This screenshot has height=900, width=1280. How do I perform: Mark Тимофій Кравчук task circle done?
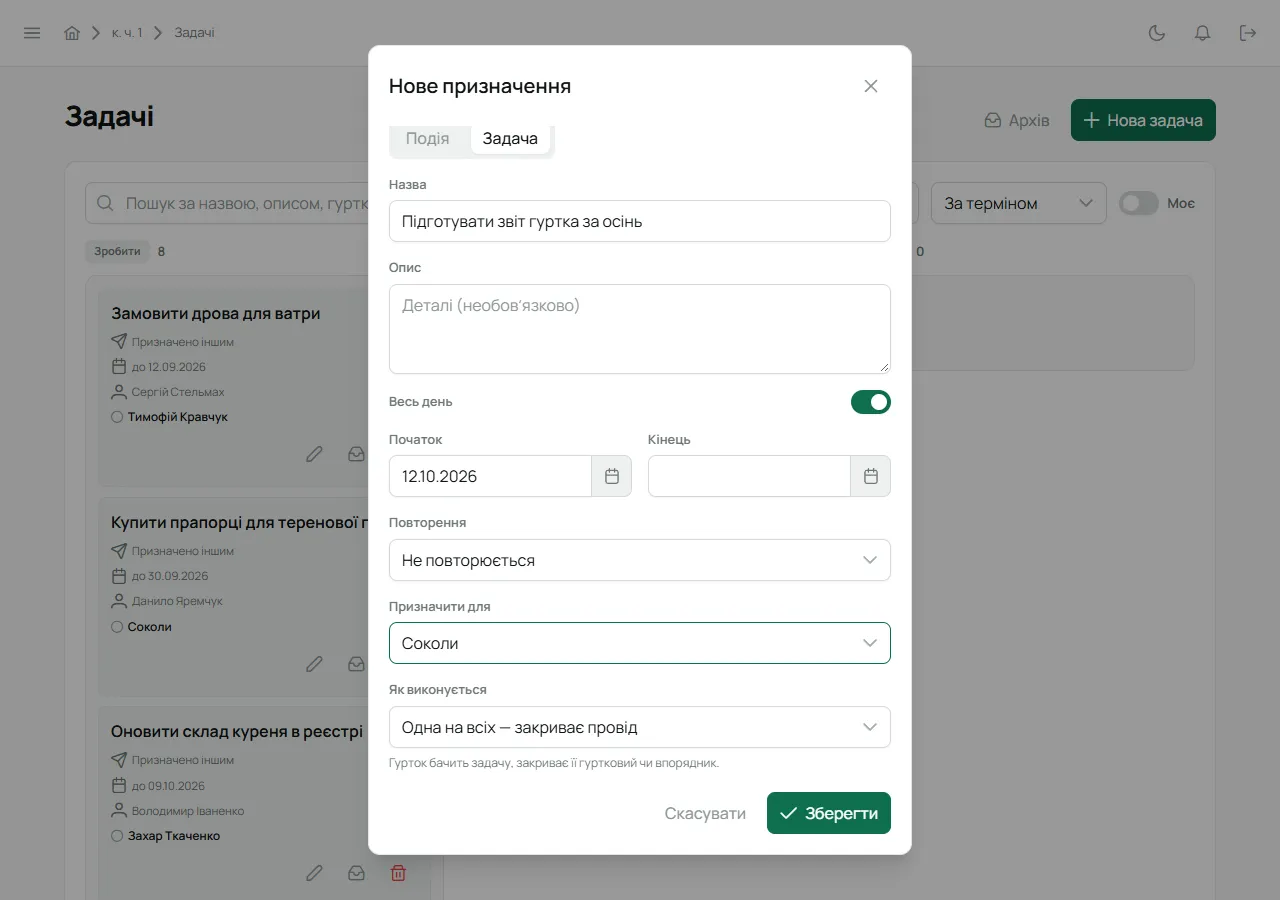coord(117,417)
